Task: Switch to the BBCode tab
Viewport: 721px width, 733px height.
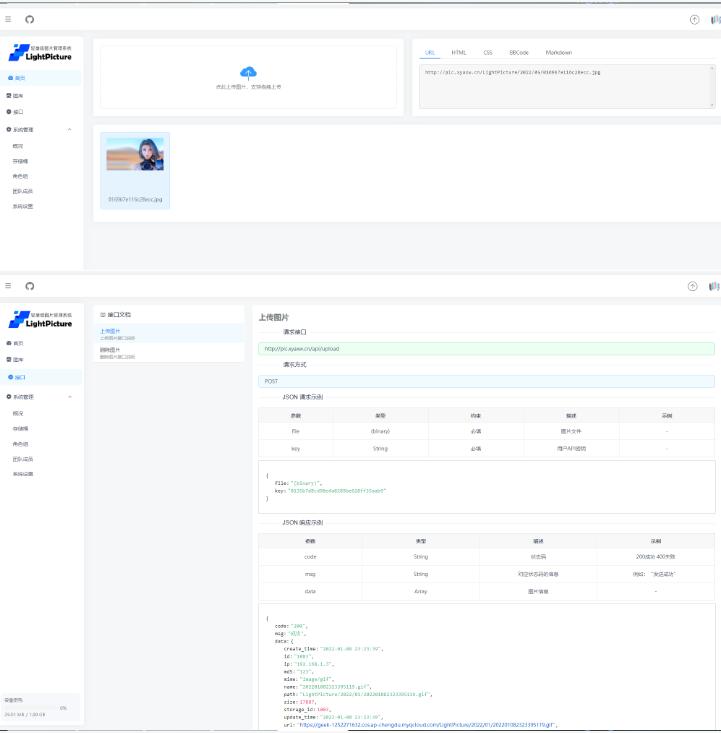Action: (519, 52)
